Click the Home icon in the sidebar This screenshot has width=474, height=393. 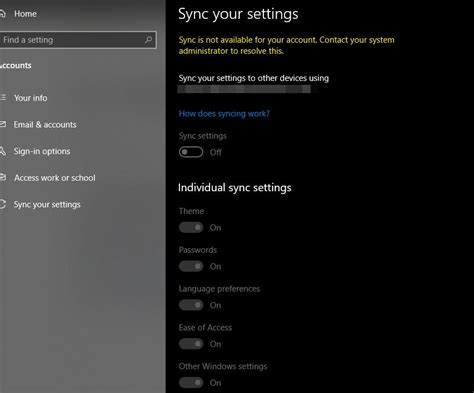click(x=2, y=14)
